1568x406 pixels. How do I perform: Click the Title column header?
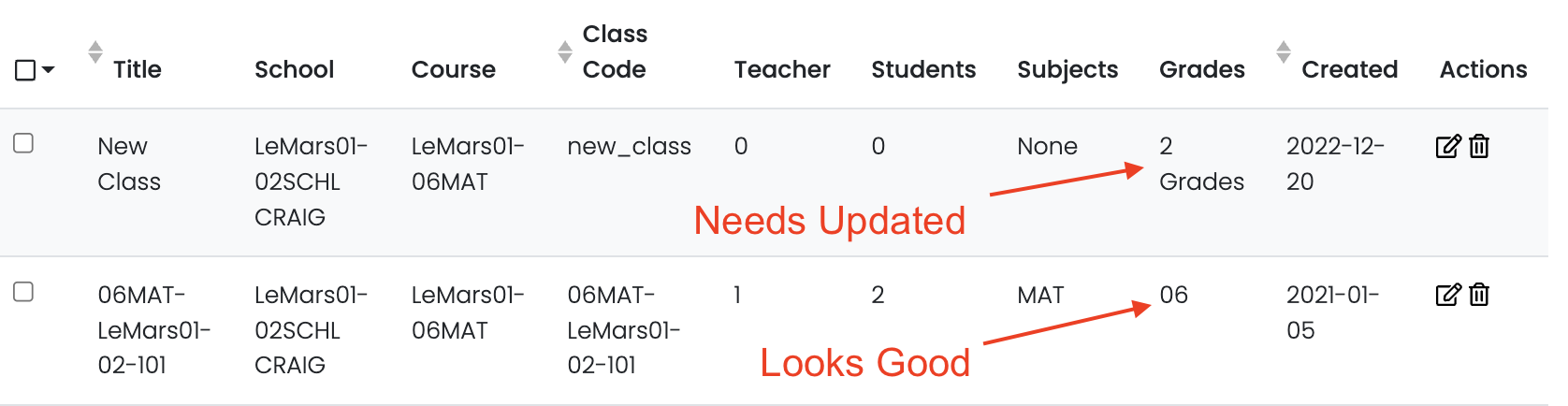point(138,70)
